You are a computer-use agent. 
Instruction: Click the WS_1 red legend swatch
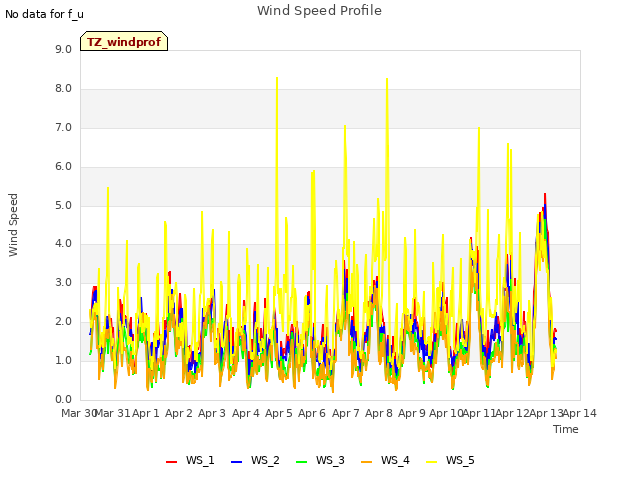(171, 462)
